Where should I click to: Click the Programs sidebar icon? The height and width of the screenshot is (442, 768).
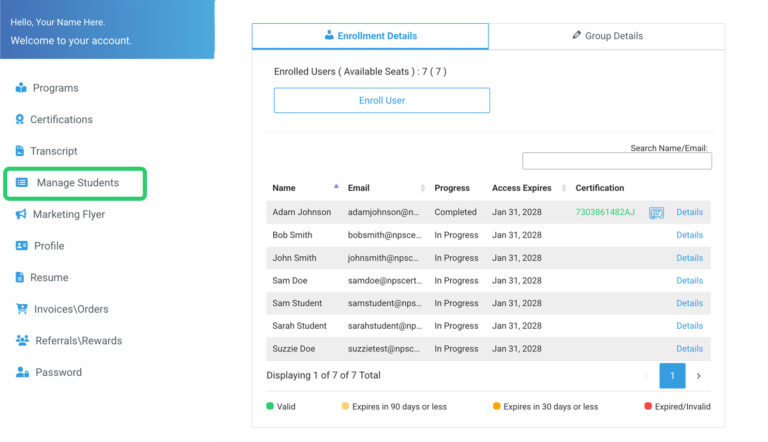[21, 88]
